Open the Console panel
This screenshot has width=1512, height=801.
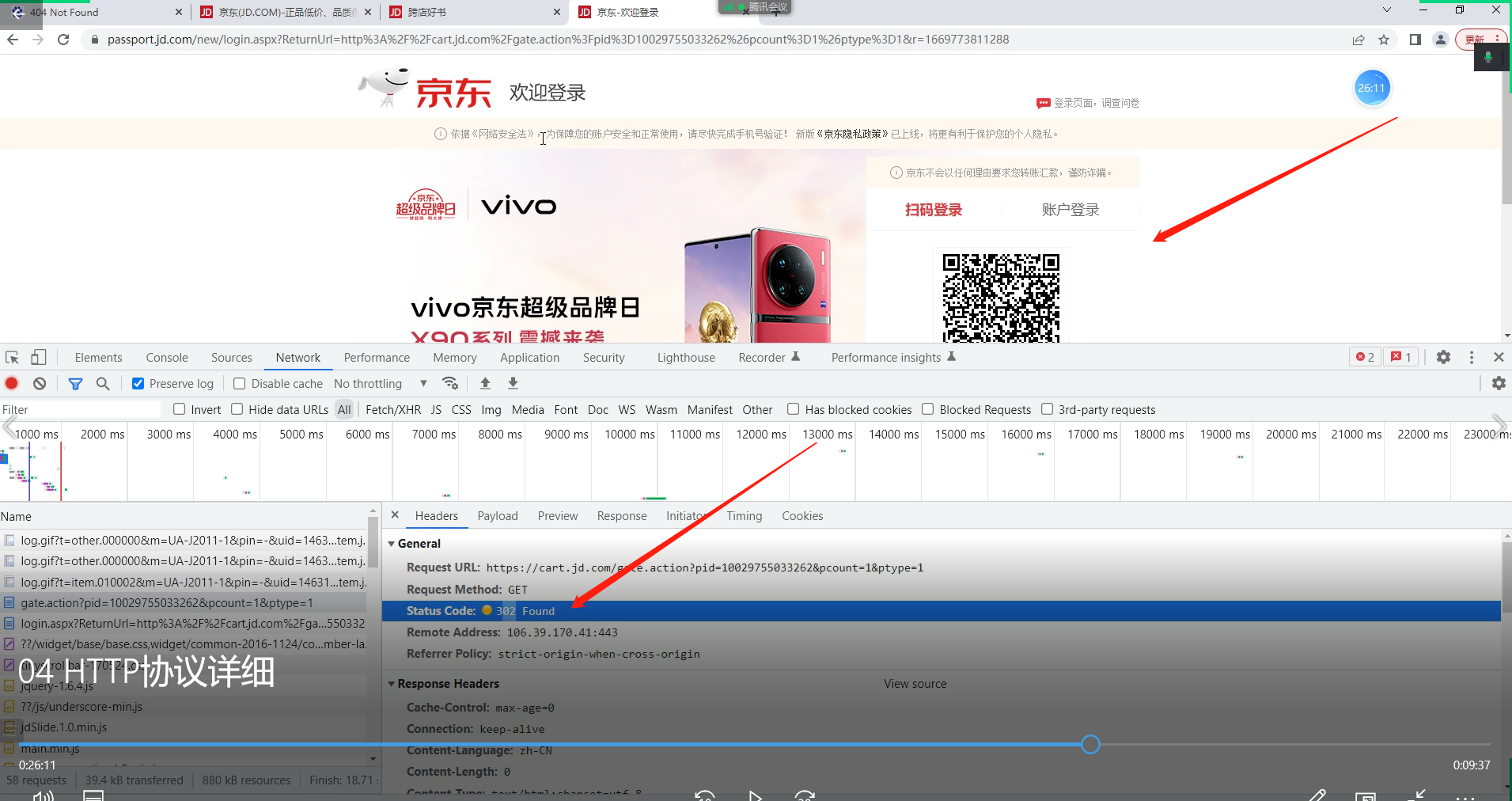point(167,358)
